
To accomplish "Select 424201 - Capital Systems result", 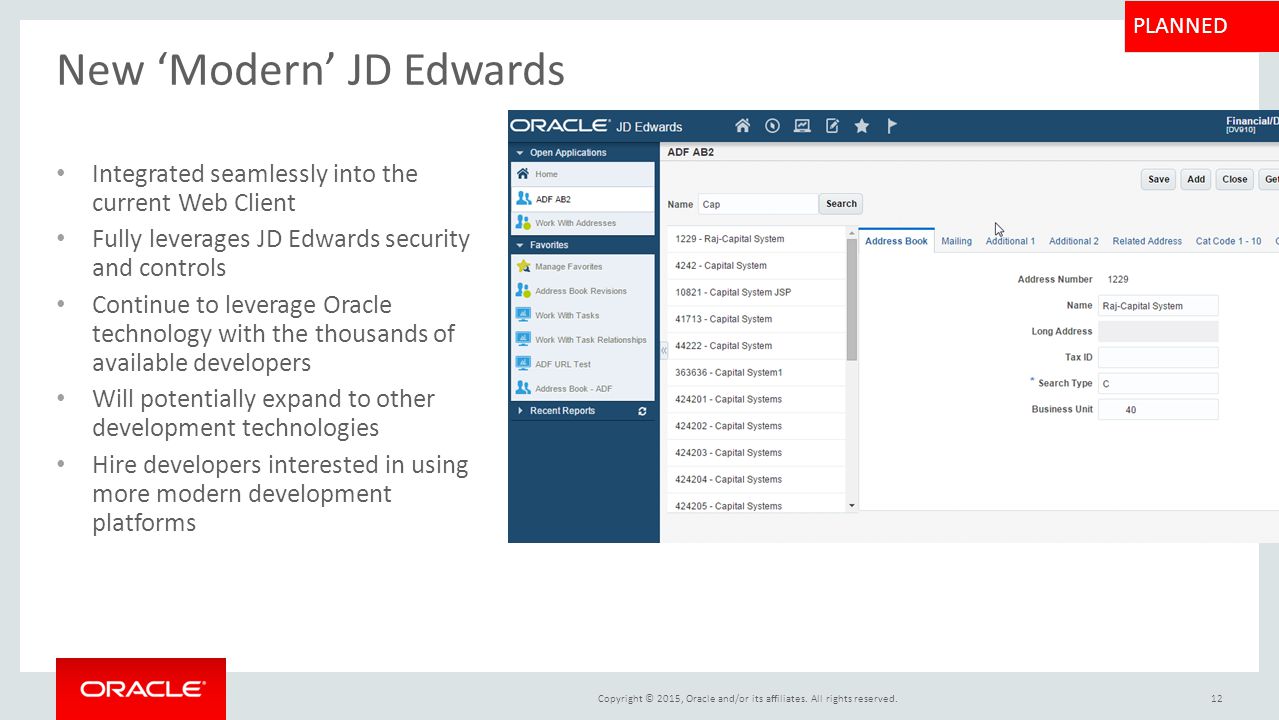I will (757, 399).
